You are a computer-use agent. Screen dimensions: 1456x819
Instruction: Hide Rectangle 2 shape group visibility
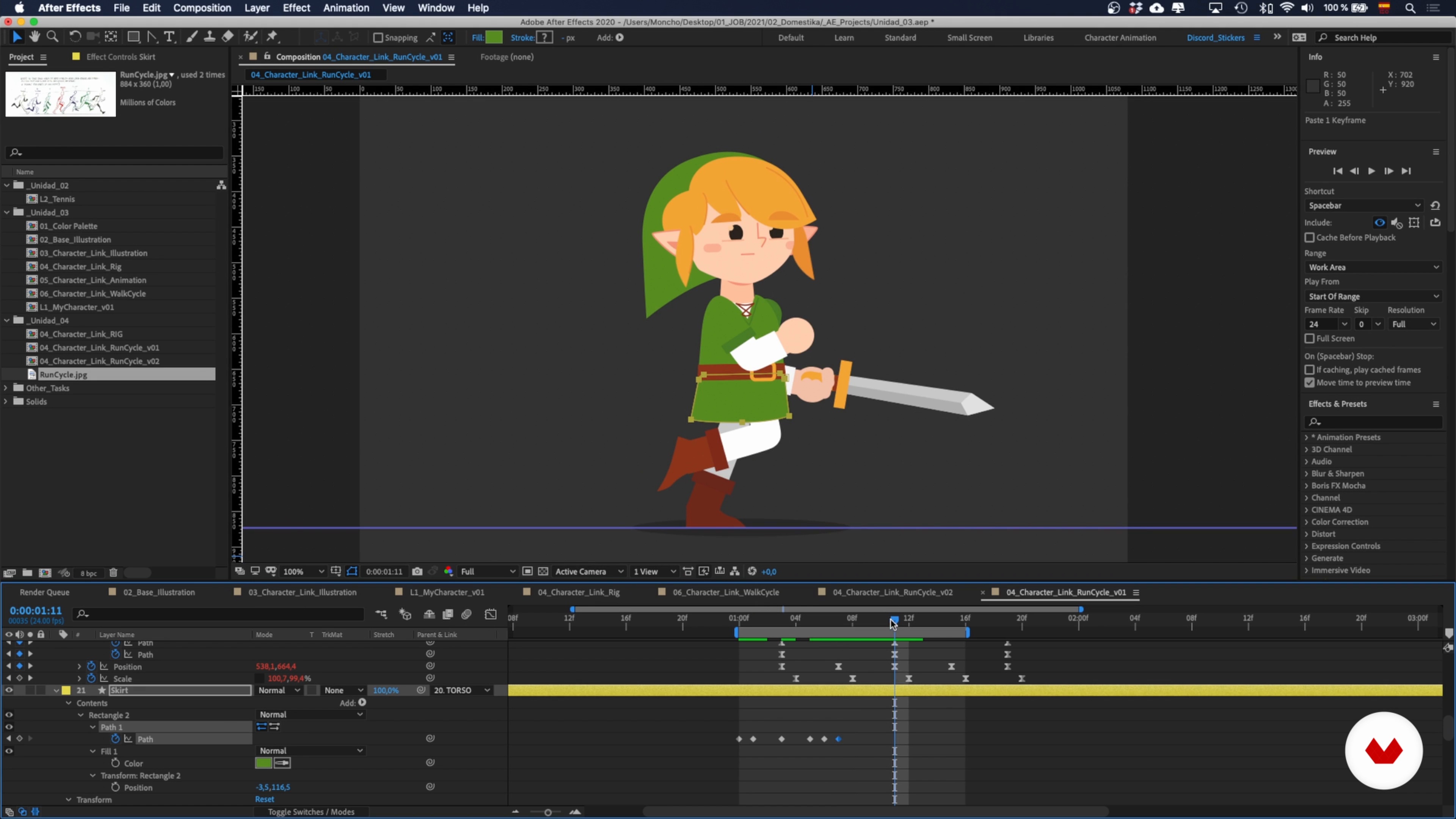pos(9,715)
